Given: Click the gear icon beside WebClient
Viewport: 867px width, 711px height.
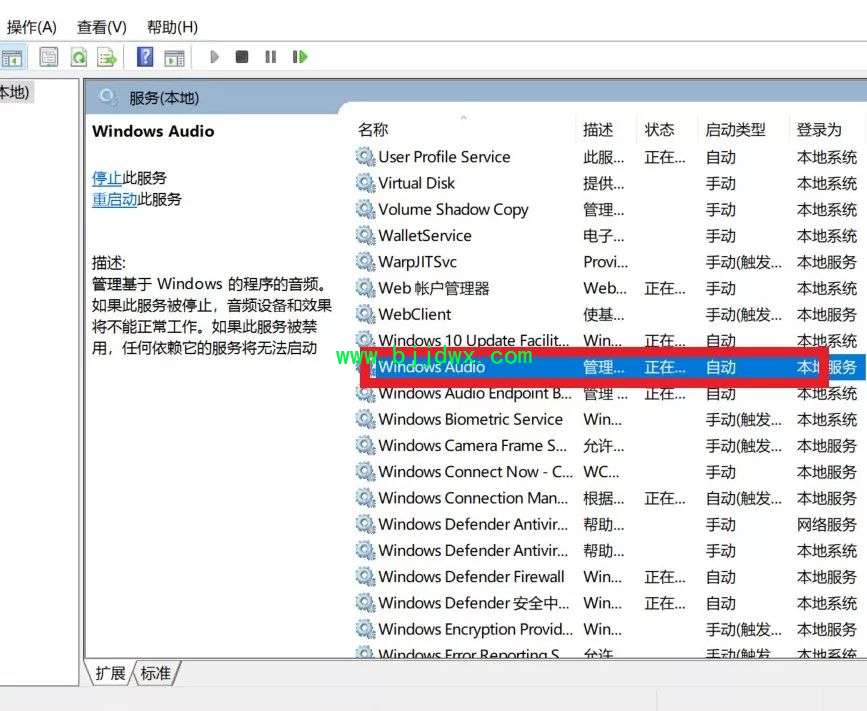Looking at the screenshot, I should point(365,314).
